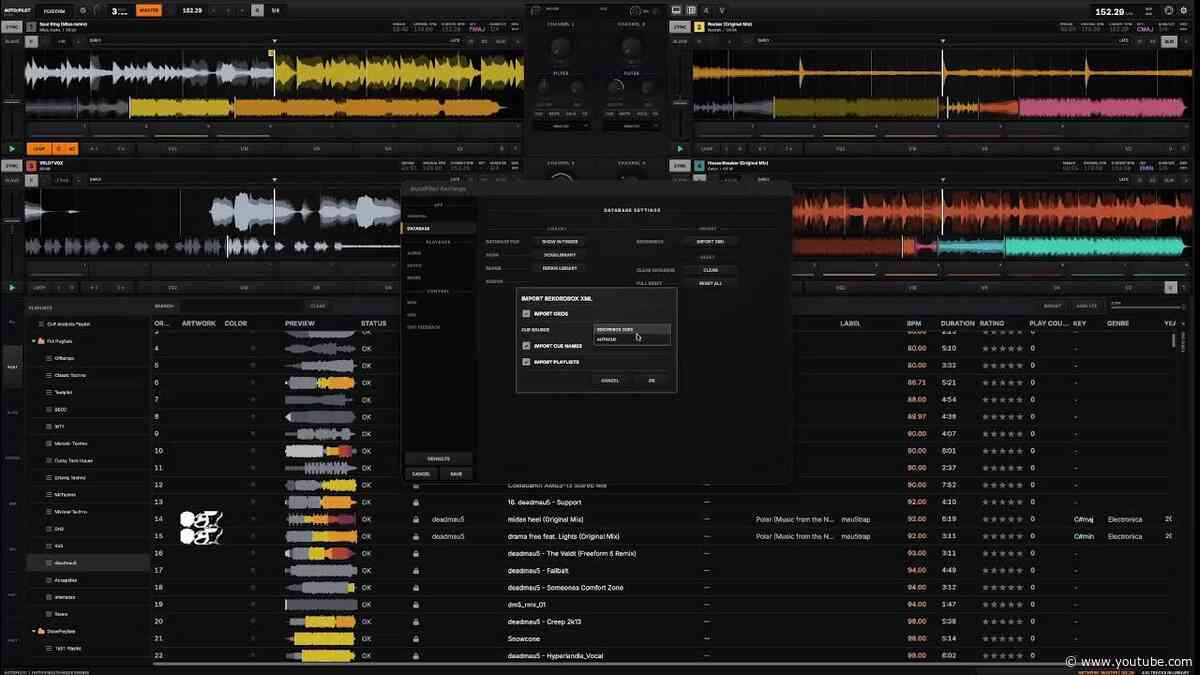Screen dimensions: 1200x675
Task: Click the library vertical scrollbar
Action: [x=1174, y=340]
